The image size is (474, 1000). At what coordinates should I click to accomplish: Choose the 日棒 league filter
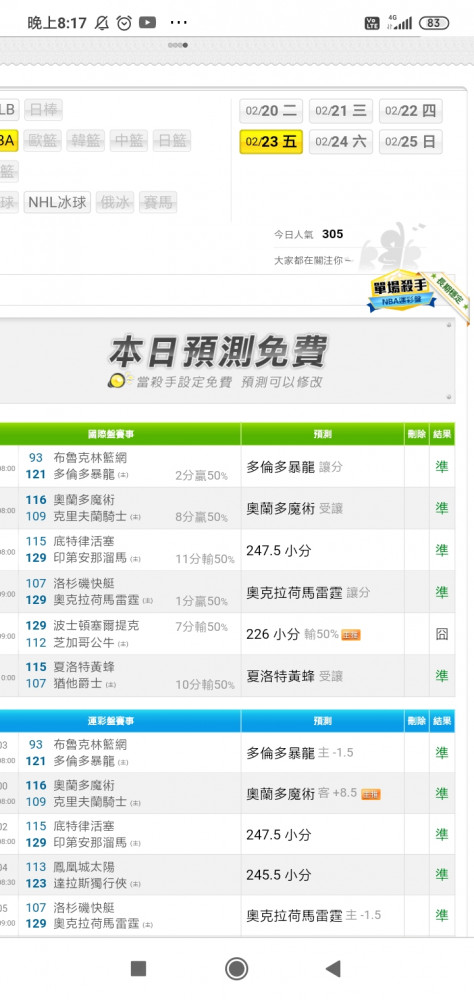point(43,110)
